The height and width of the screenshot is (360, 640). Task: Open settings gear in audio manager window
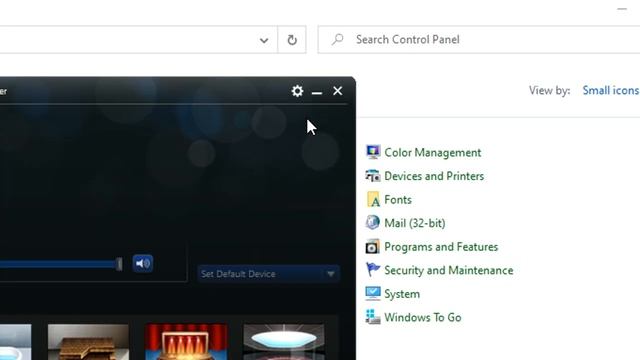click(x=297, y=91)
